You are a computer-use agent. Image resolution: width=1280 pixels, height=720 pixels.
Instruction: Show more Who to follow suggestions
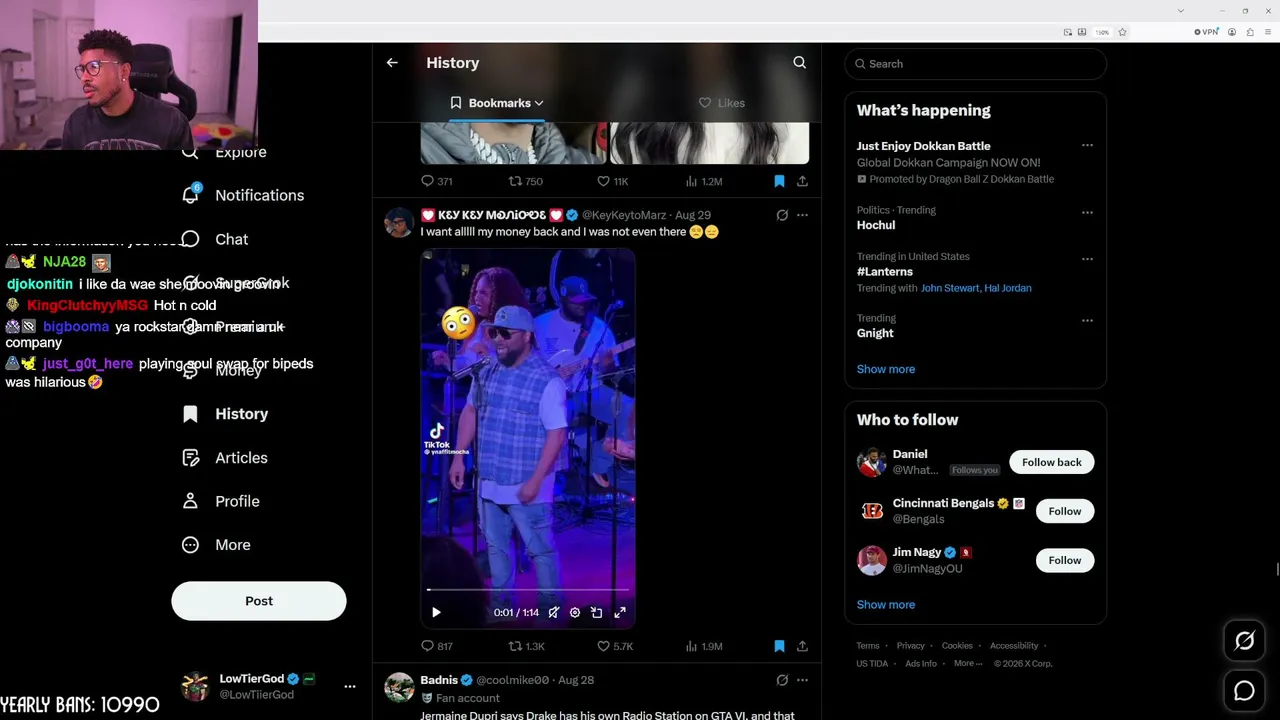click(x=886, y=604)
